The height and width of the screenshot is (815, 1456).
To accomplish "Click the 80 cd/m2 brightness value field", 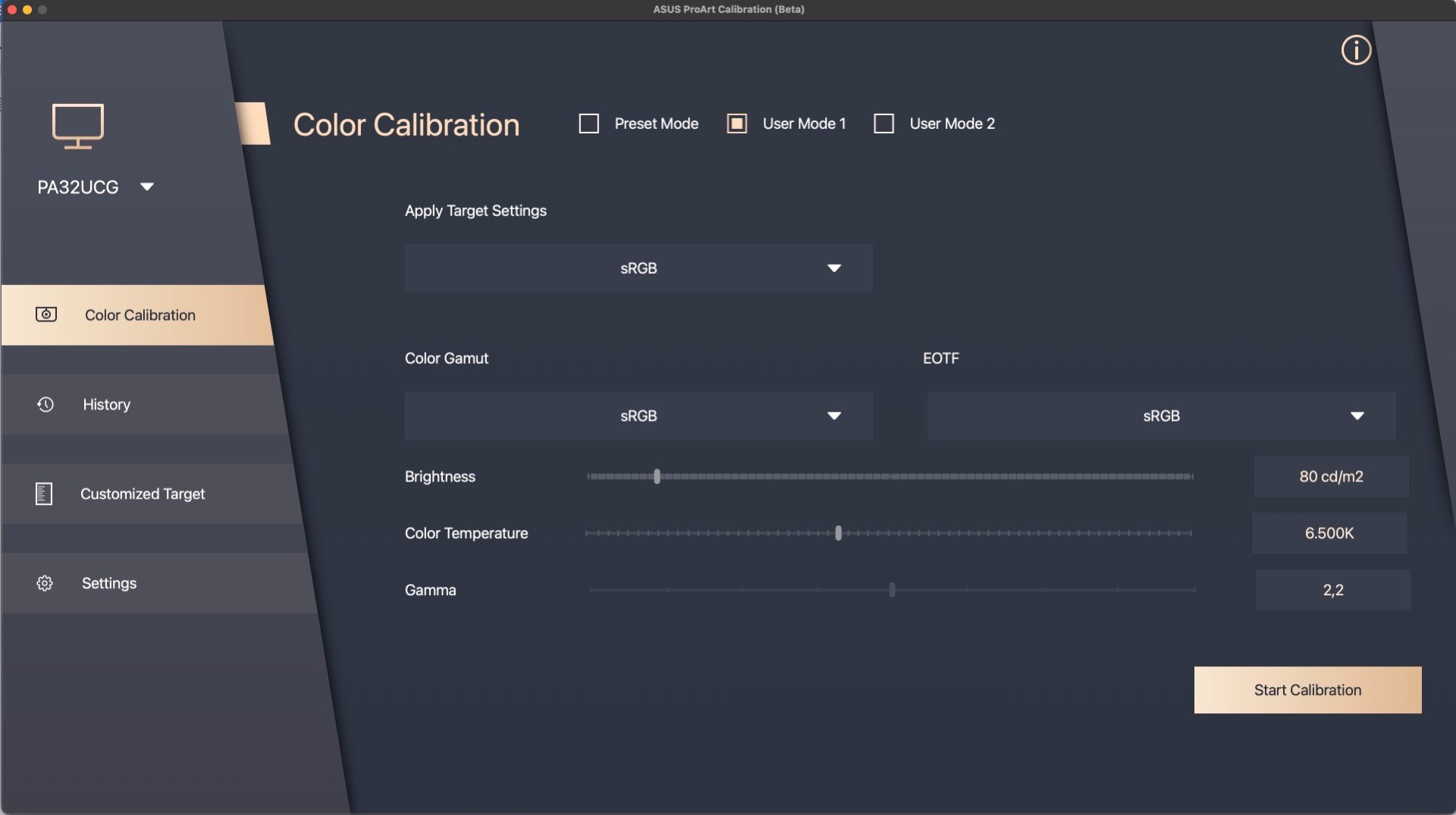I will coord(1331,476).
